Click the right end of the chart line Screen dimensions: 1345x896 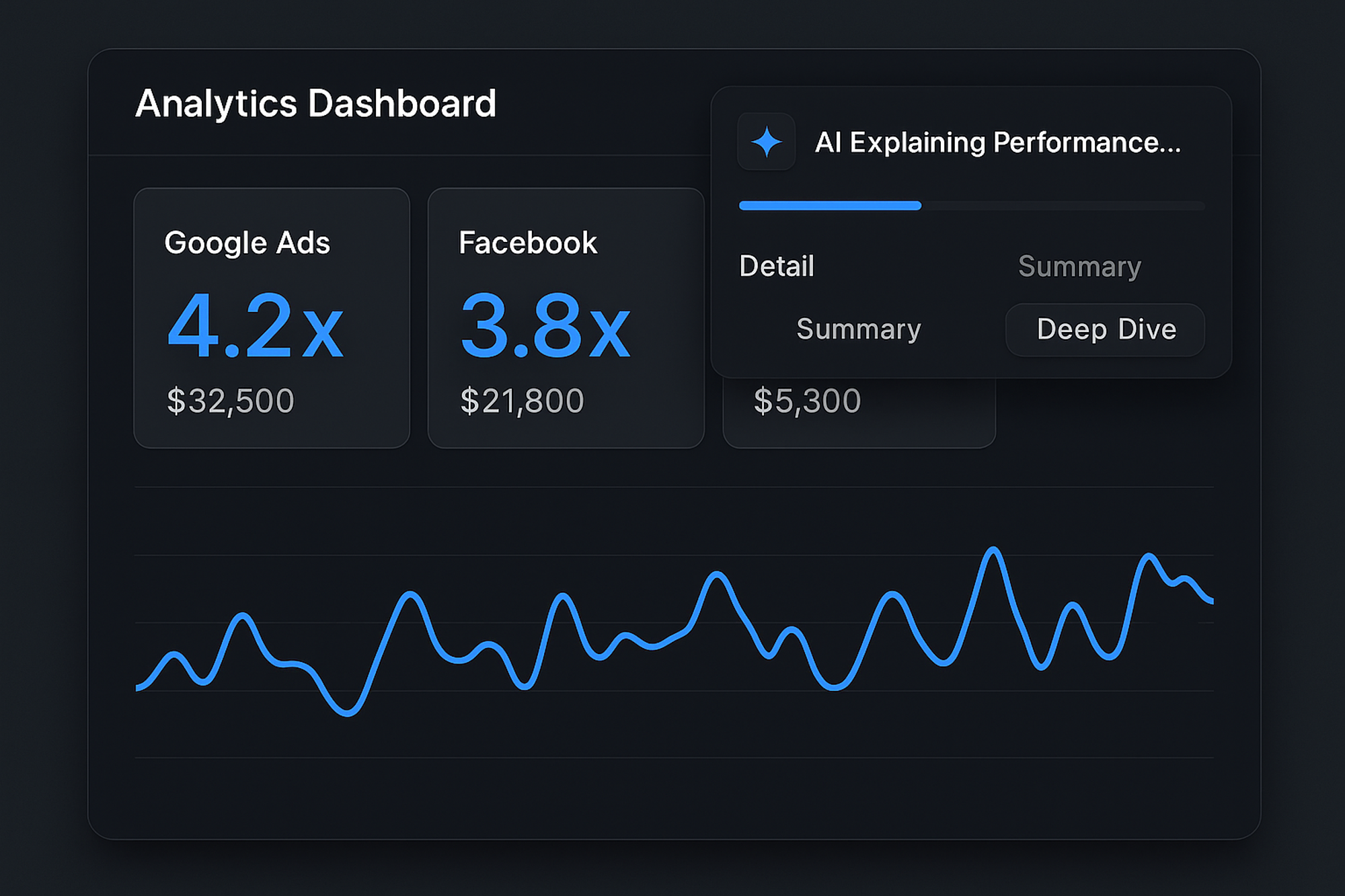click(1210, 600)
